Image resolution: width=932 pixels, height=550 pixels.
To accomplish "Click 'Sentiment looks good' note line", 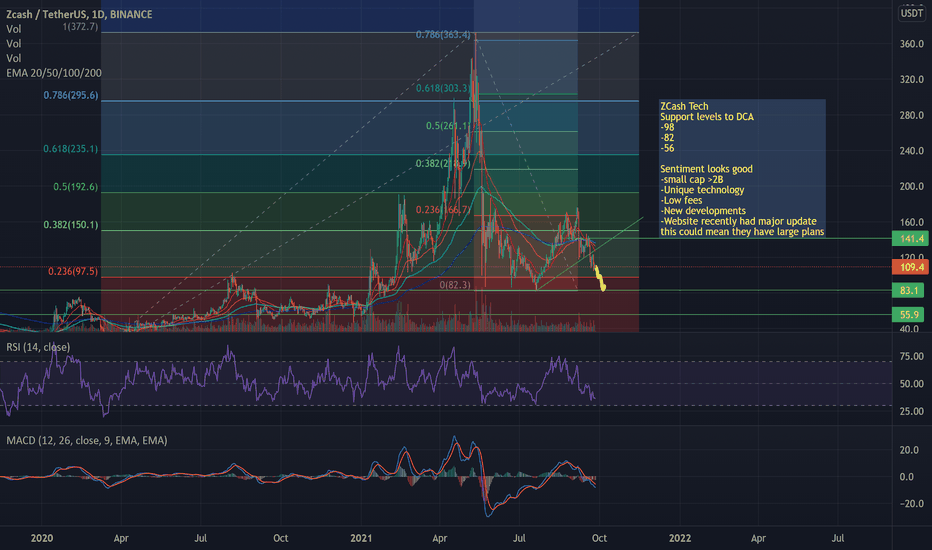I will (706, 169).
